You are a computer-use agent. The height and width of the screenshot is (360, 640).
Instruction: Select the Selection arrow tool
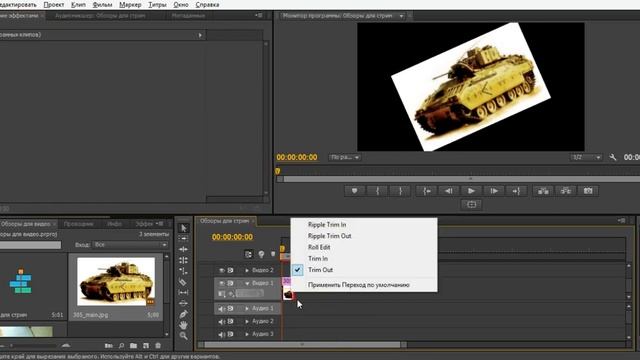pyautogui.click(x=183, y=228)
